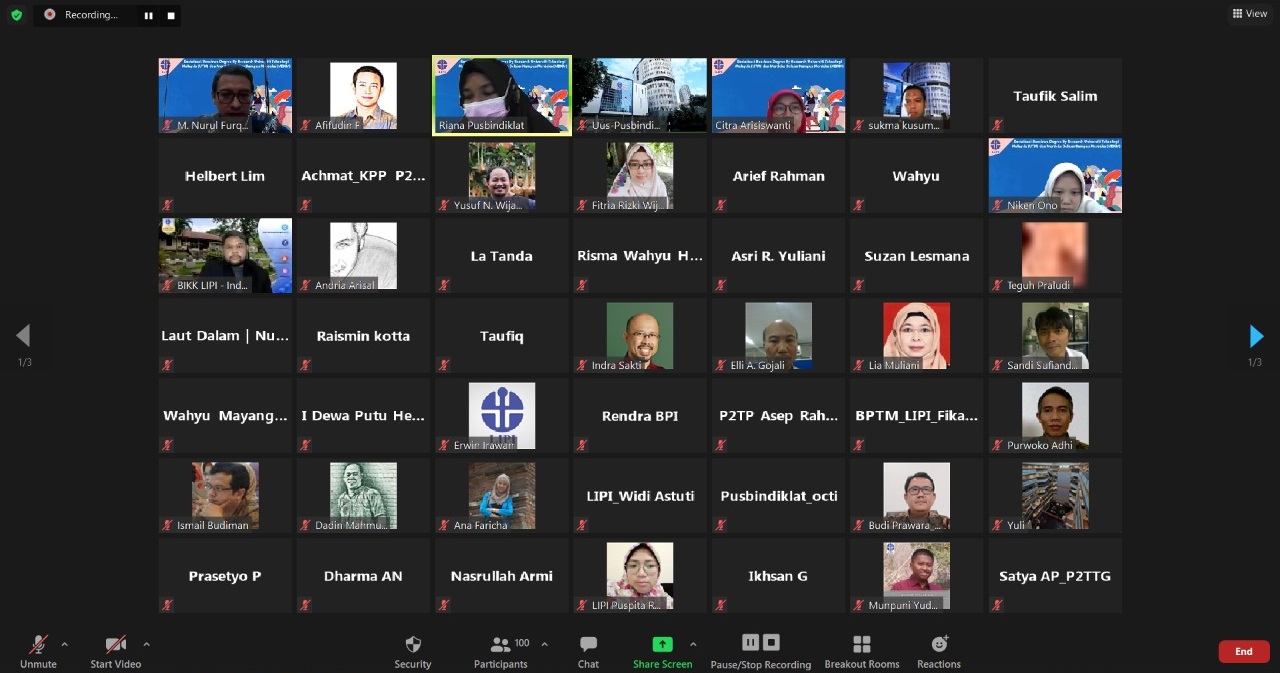
Task: Select Riana Pusbindiklat's video tile
Action: (501, 95)
